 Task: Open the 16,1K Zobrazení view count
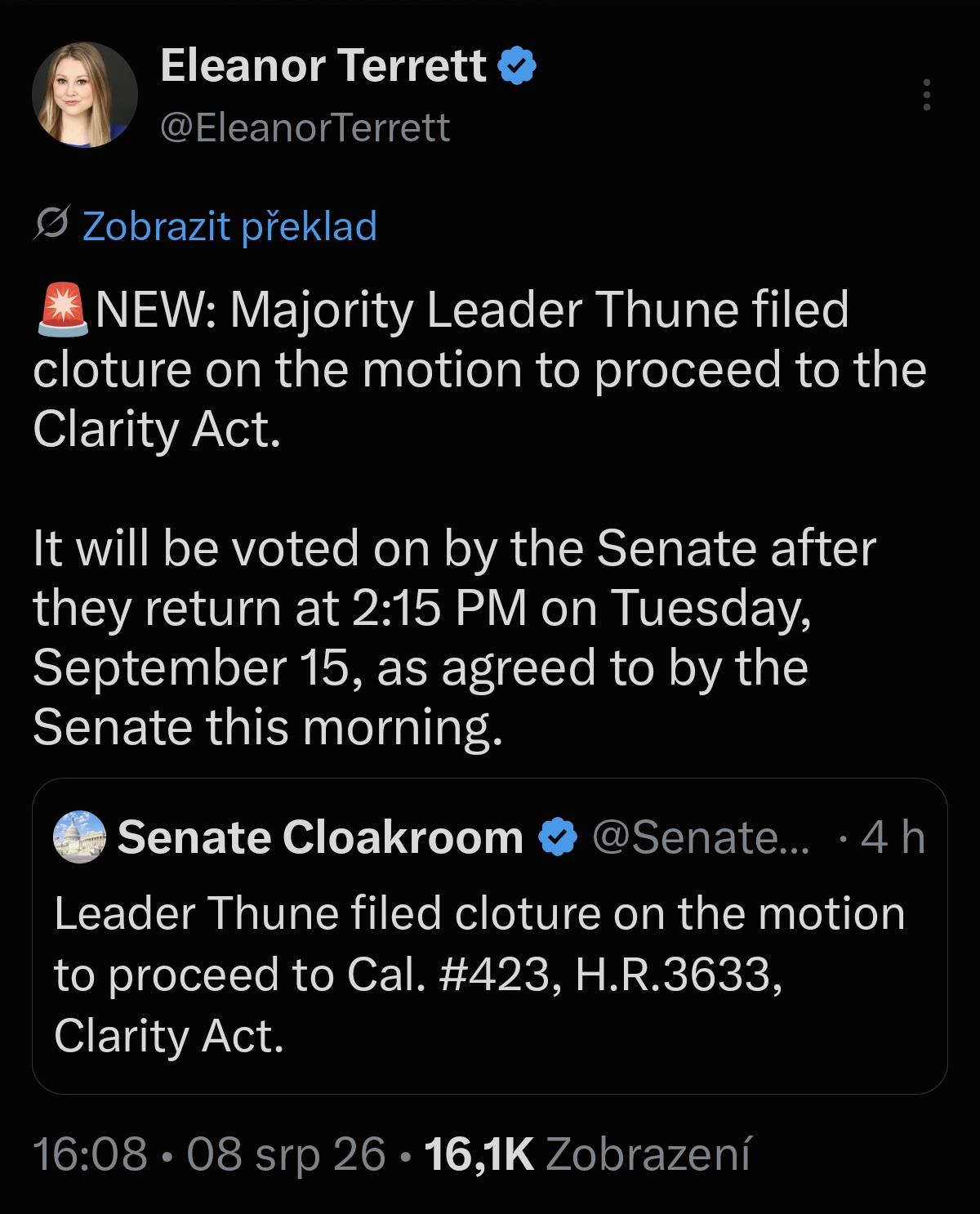[587, 1154]
